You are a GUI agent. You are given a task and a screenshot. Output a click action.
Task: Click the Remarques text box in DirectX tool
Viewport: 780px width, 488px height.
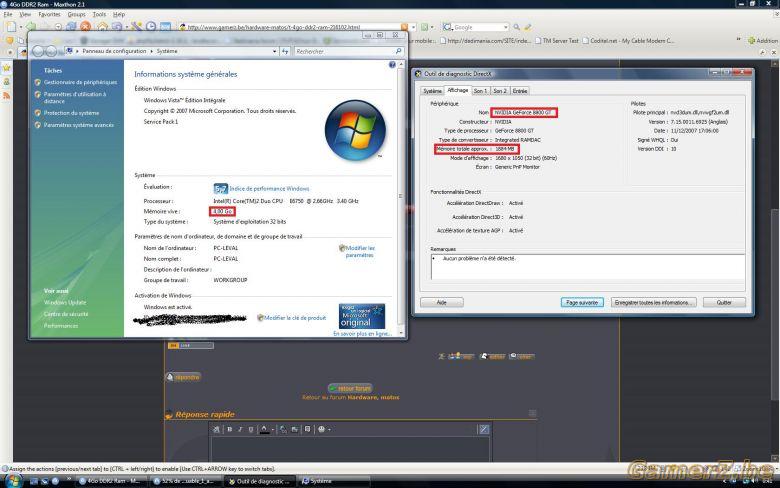coord(587,267)
